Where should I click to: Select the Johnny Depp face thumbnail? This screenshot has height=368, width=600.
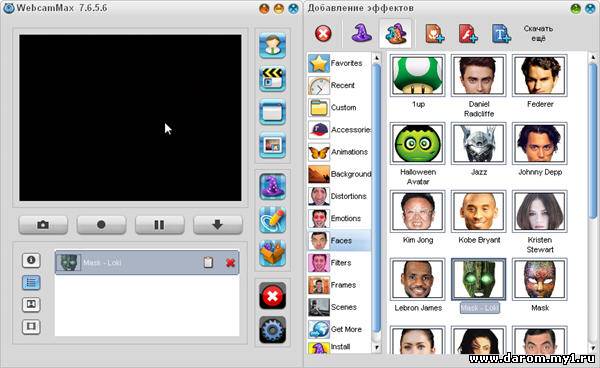[x=540, y=150]
